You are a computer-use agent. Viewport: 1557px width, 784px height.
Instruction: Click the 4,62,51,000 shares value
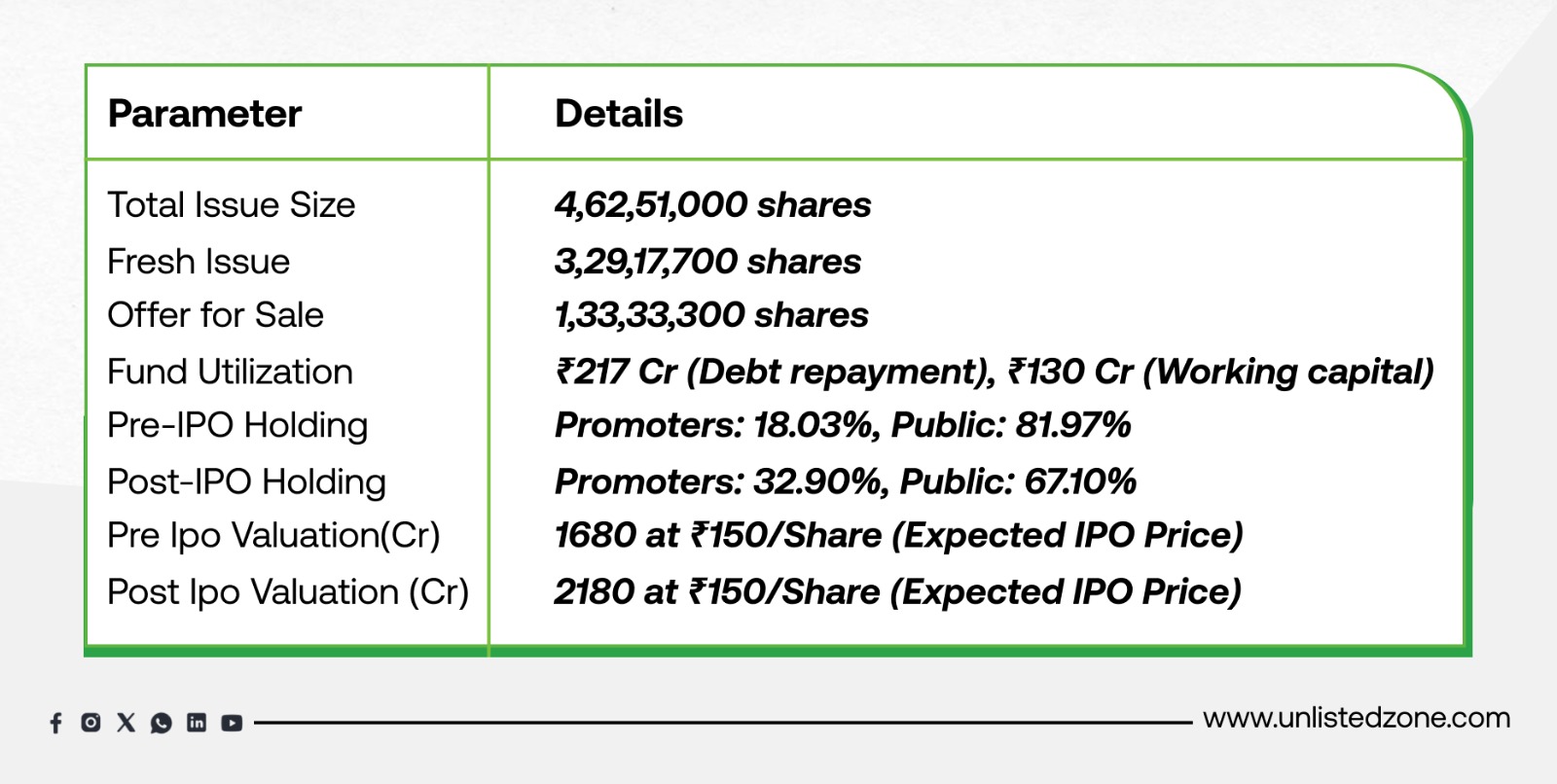(712, 205)
